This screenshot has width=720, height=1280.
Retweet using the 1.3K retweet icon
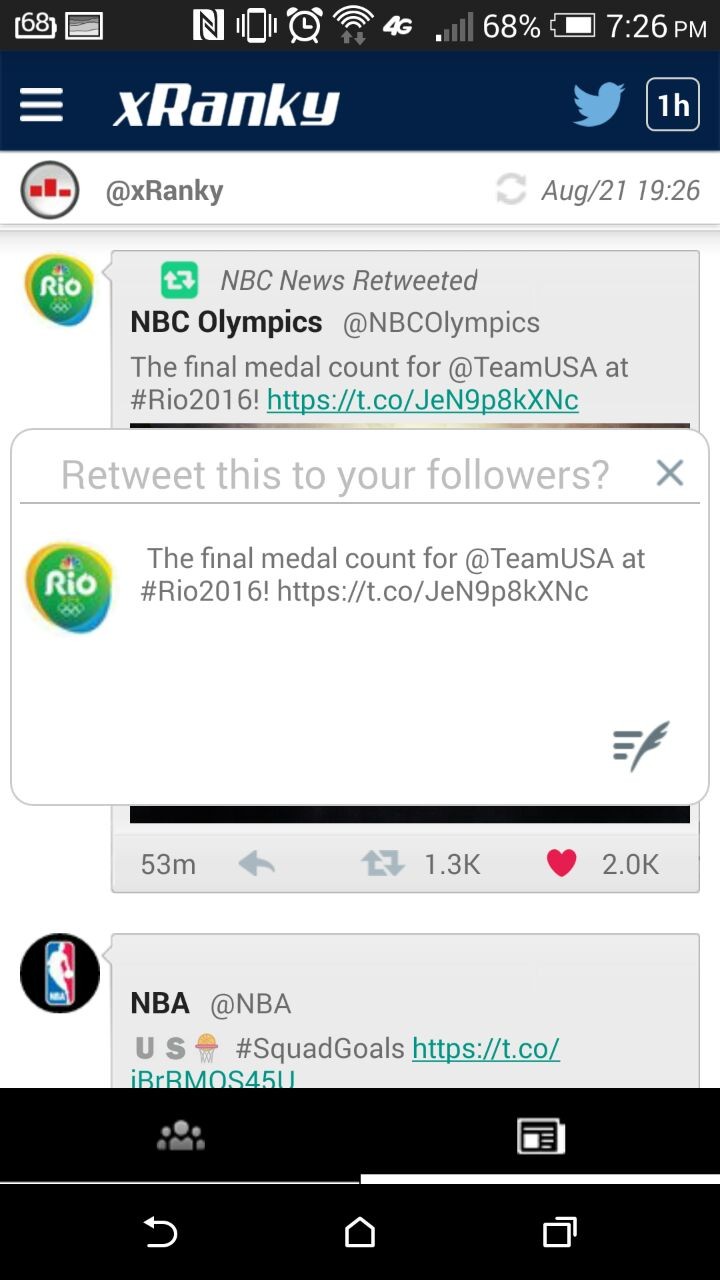click(382, 864)
